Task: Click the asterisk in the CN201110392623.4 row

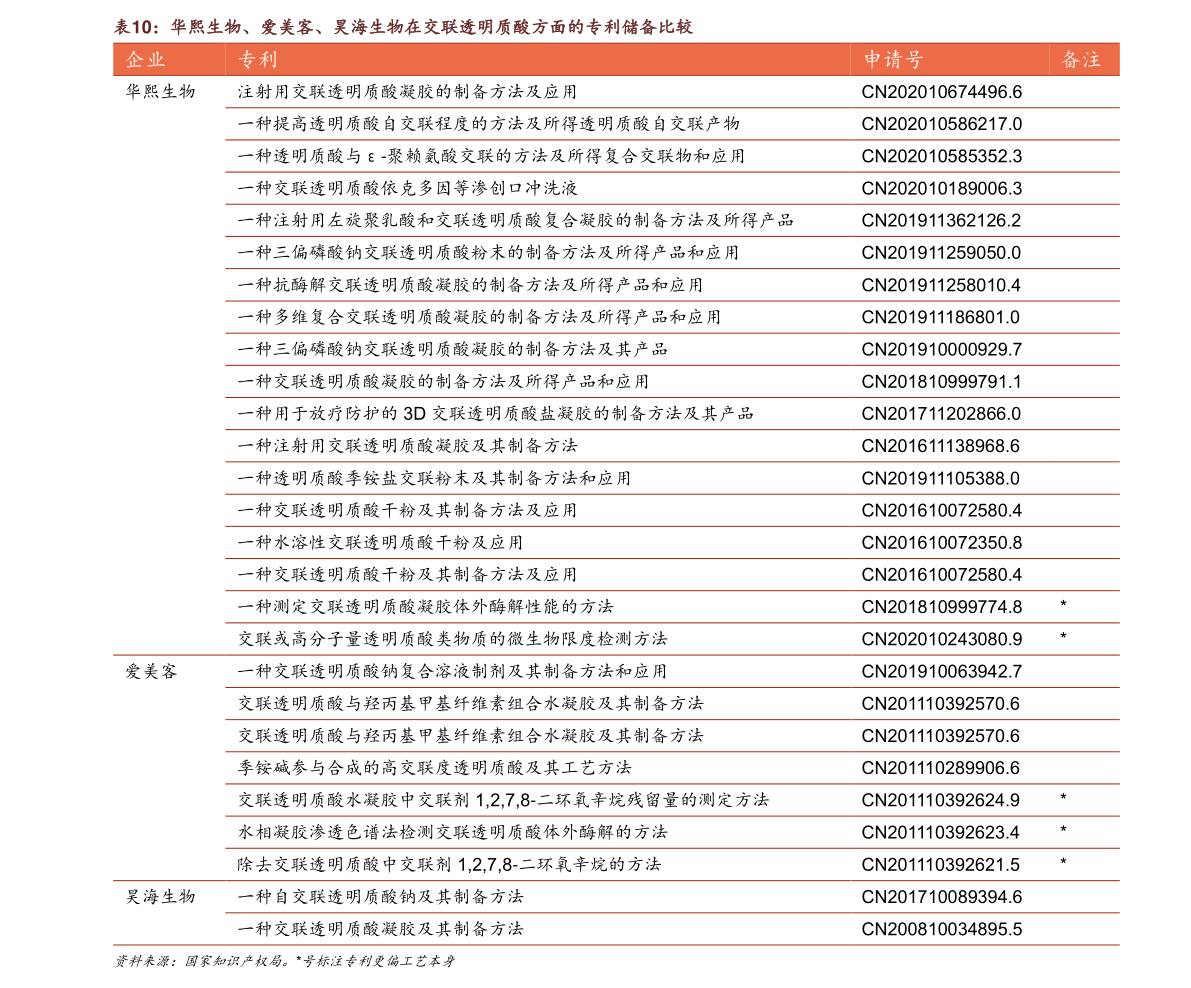Action: point(1063,829)
